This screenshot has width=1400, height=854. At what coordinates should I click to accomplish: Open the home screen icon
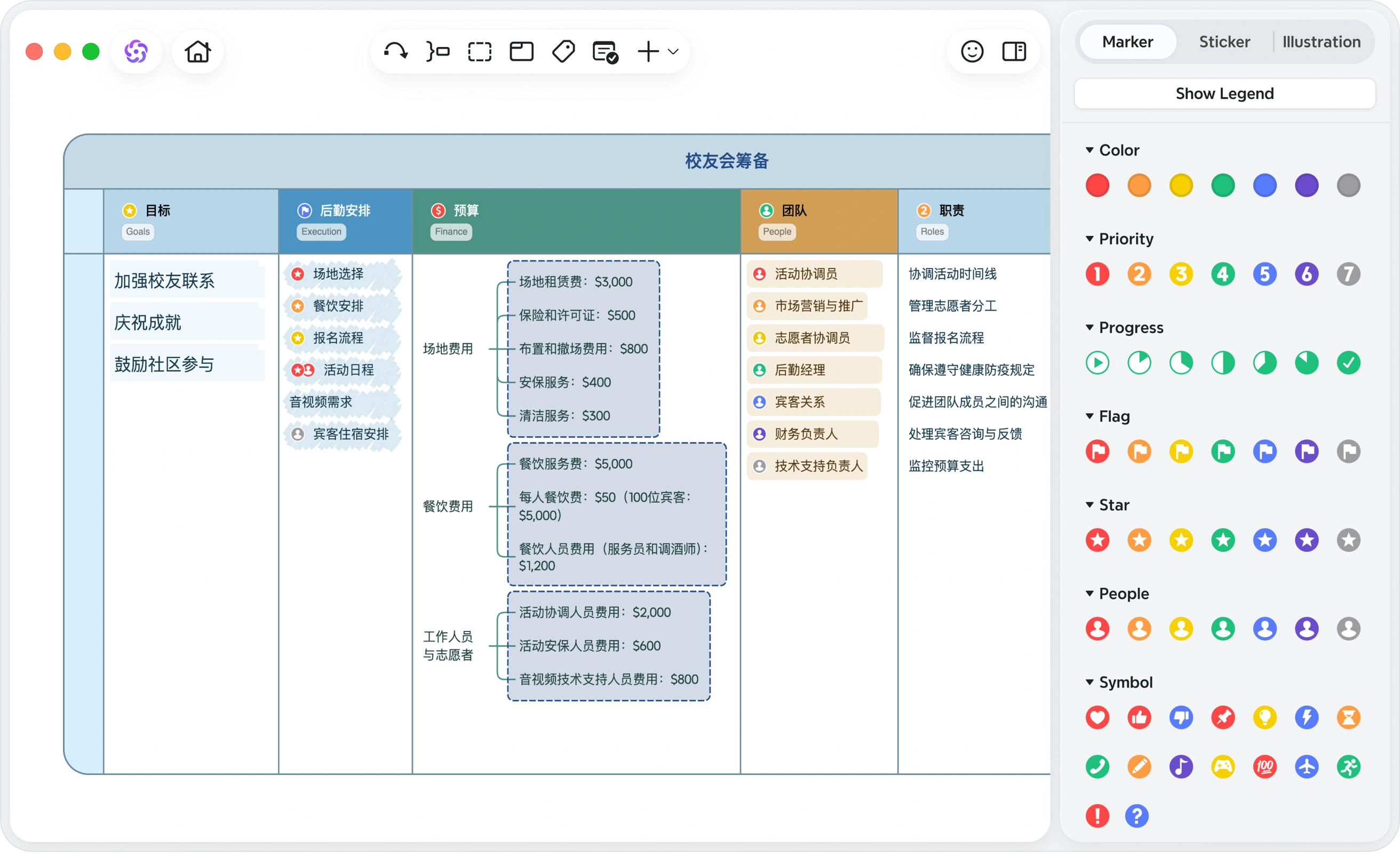click(198, 52)
